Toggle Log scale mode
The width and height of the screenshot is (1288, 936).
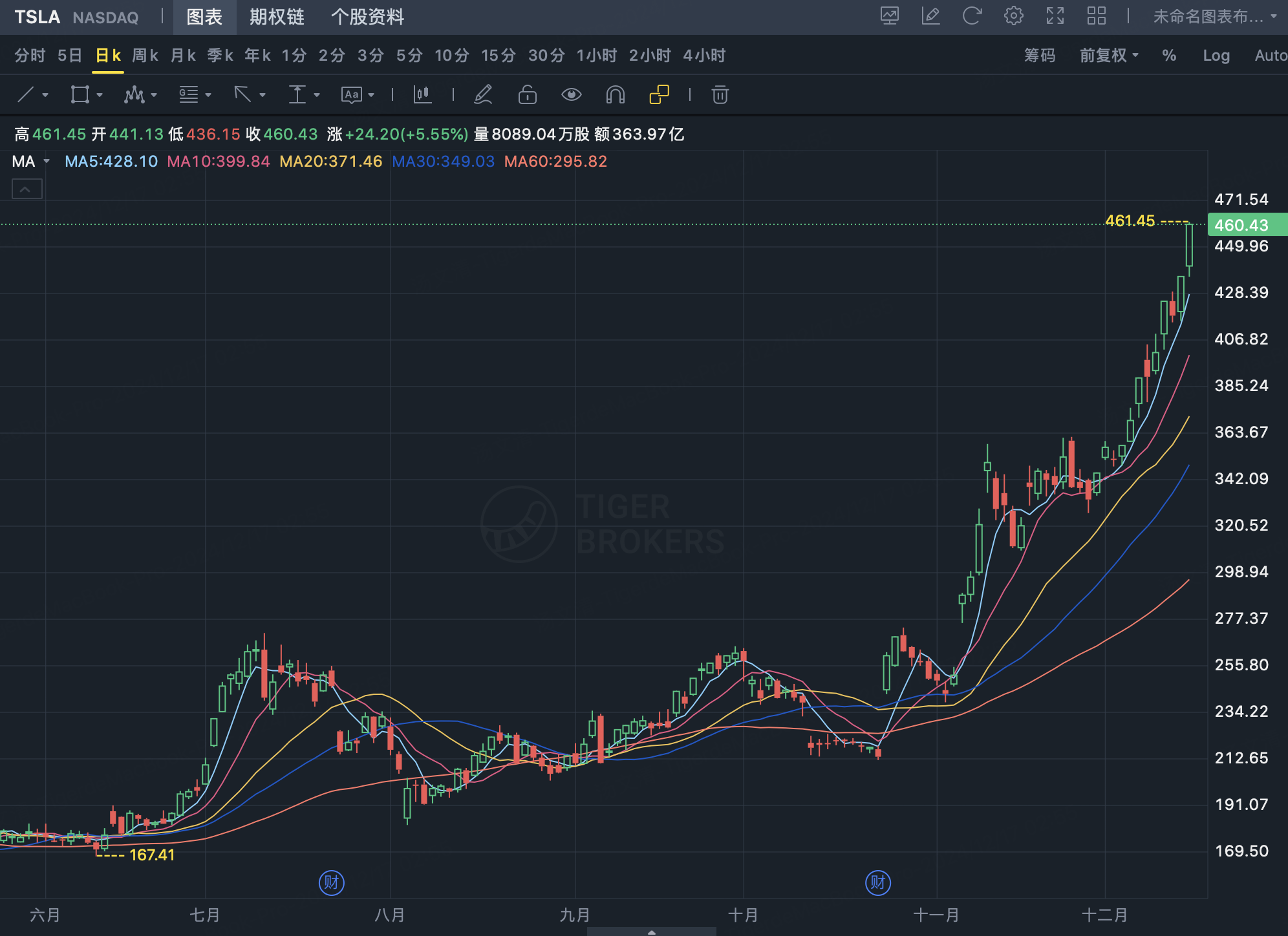pos(1216,56)
